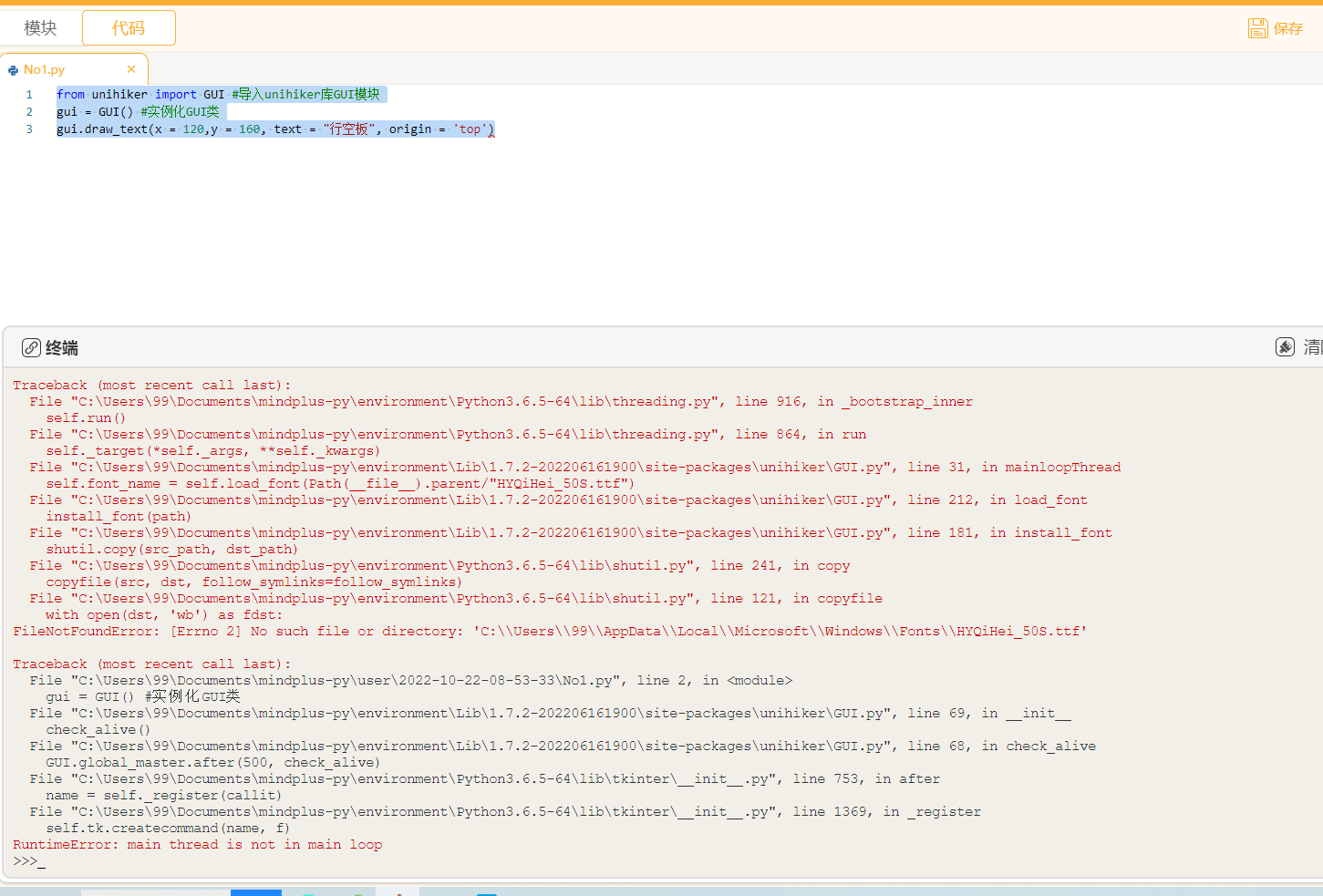This screenshot has width=1323, height=896.
Task: Click second 'Traceback (most recent call last)' line
Action: click(x=152, y=664)
